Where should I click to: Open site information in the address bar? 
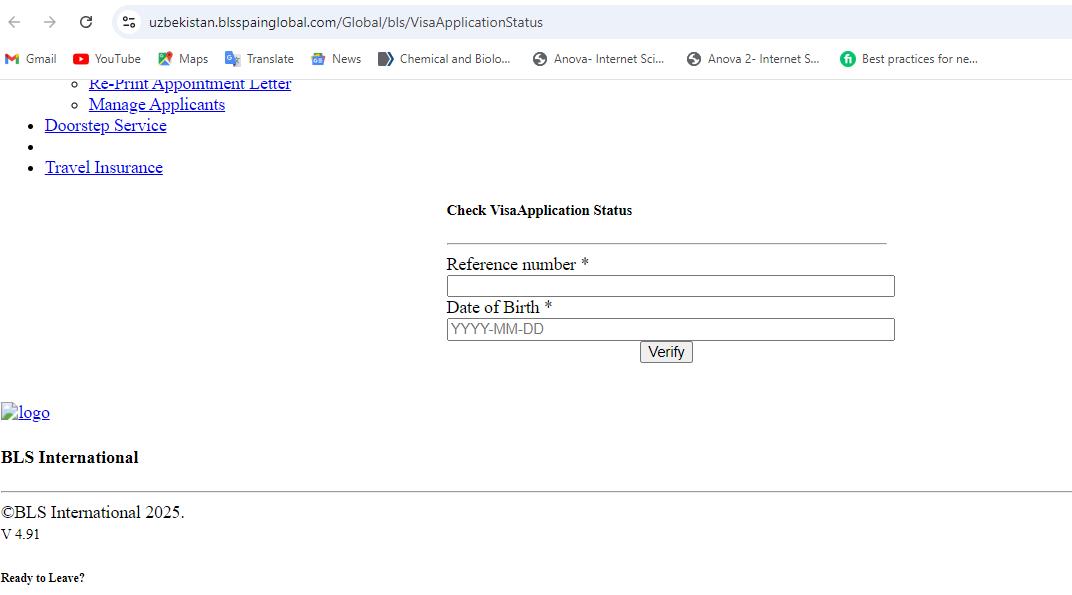click(x=129, y=21)
